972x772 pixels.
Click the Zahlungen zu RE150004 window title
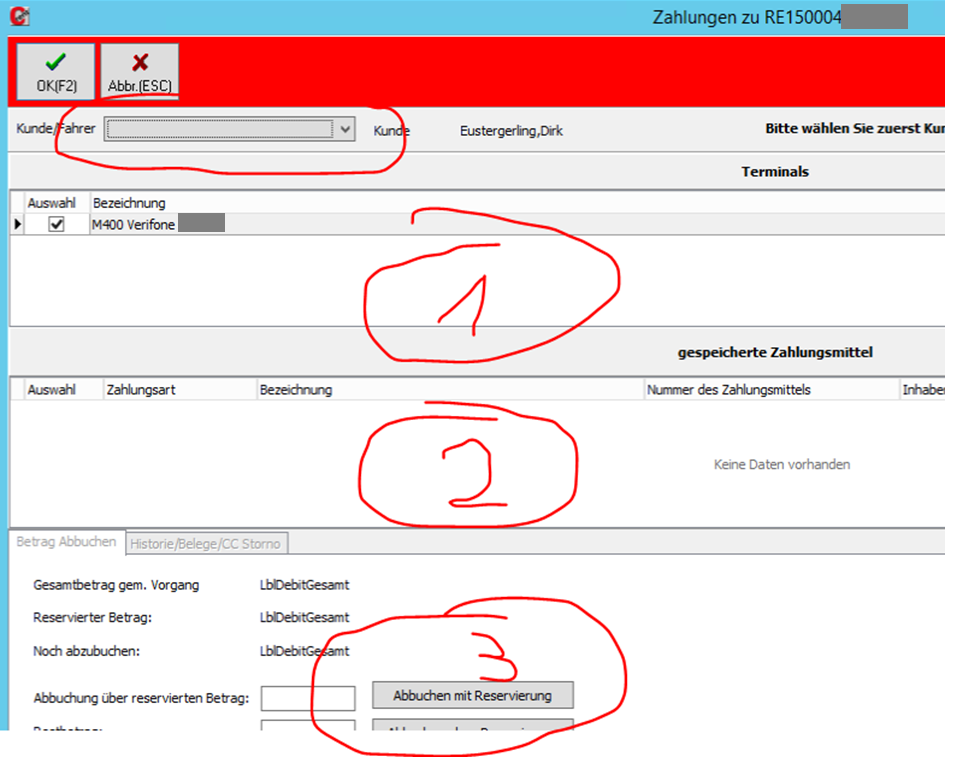pyautogui.click(x=745, y=17)
